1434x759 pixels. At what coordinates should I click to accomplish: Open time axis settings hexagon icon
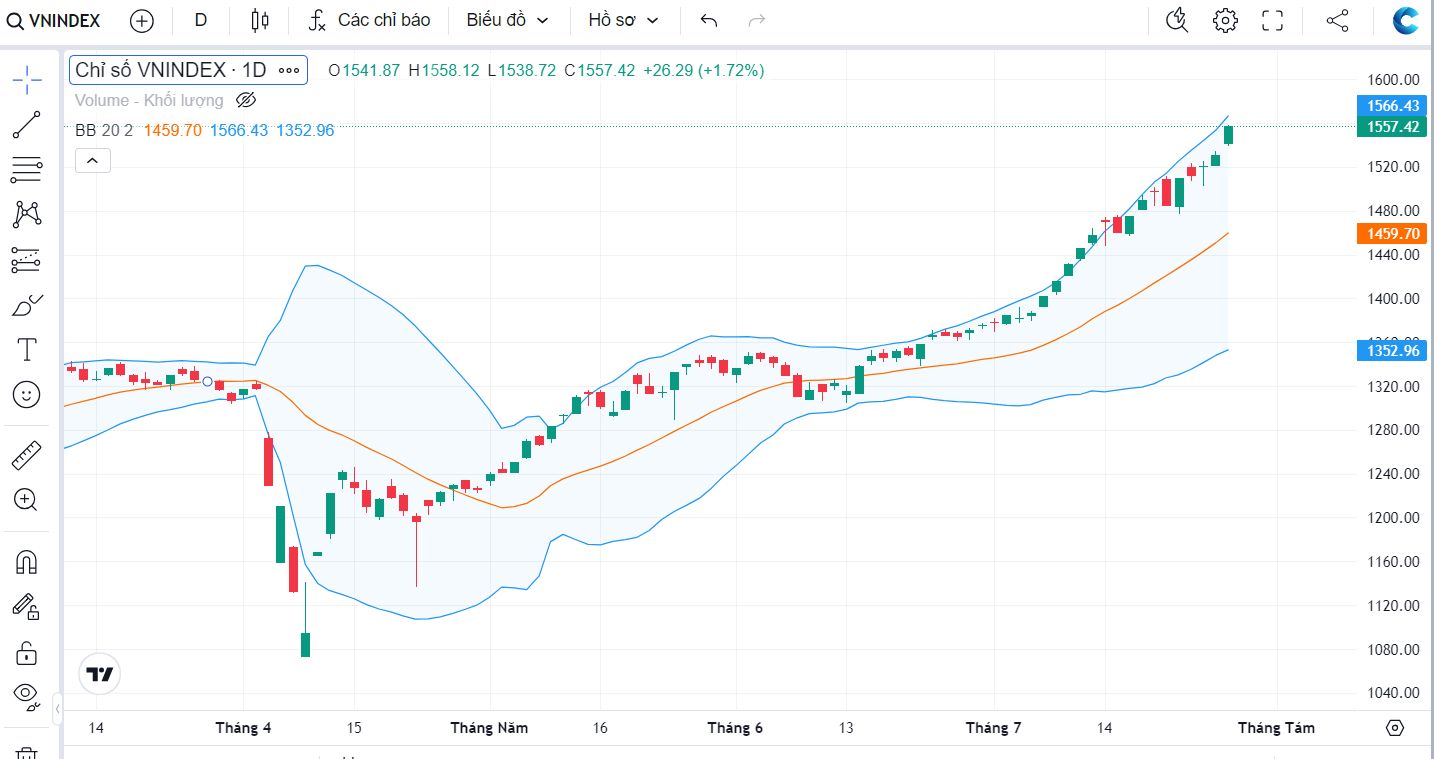(1396, 728)
